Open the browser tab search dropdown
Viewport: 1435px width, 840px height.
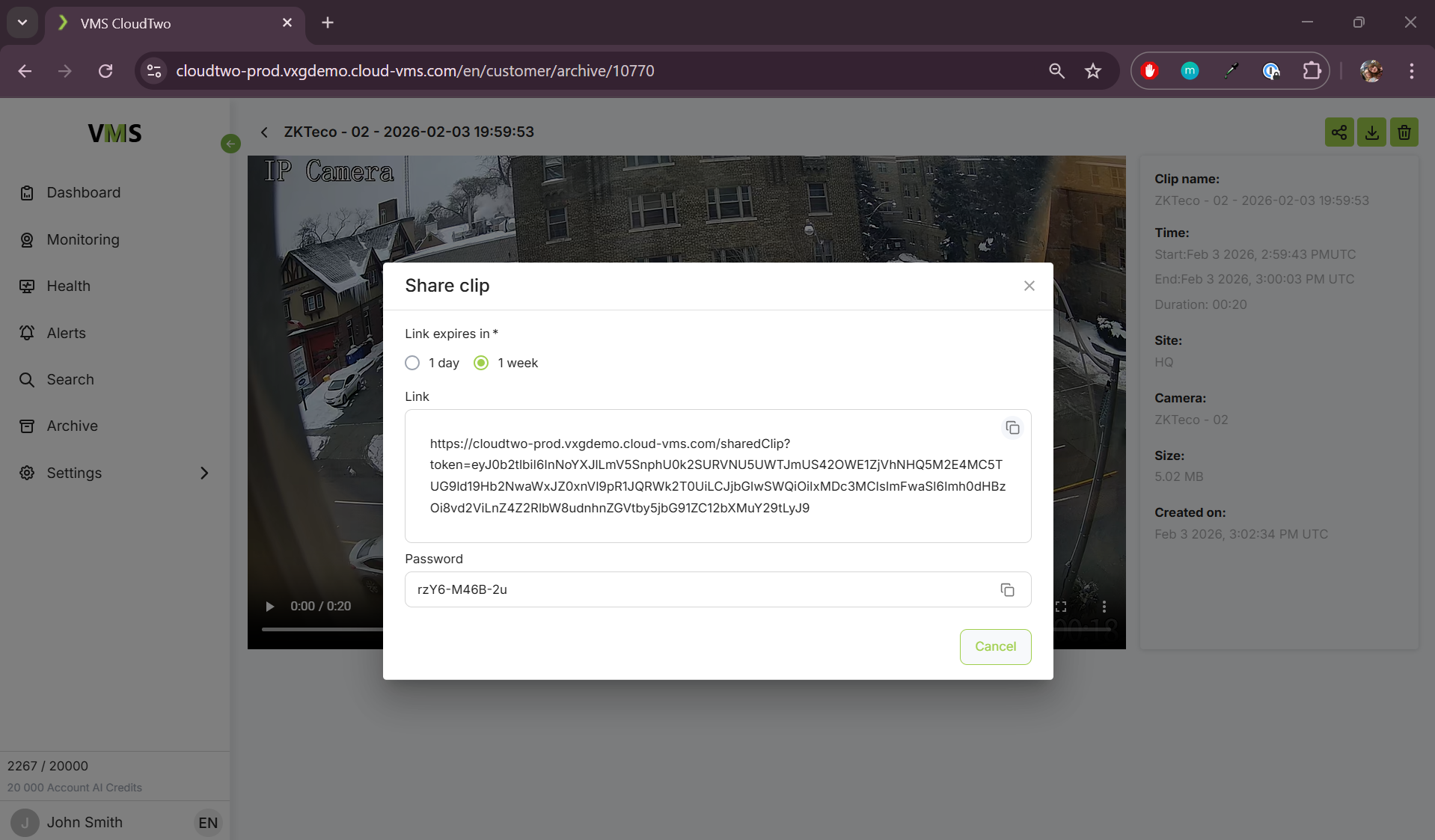point(22,22)
